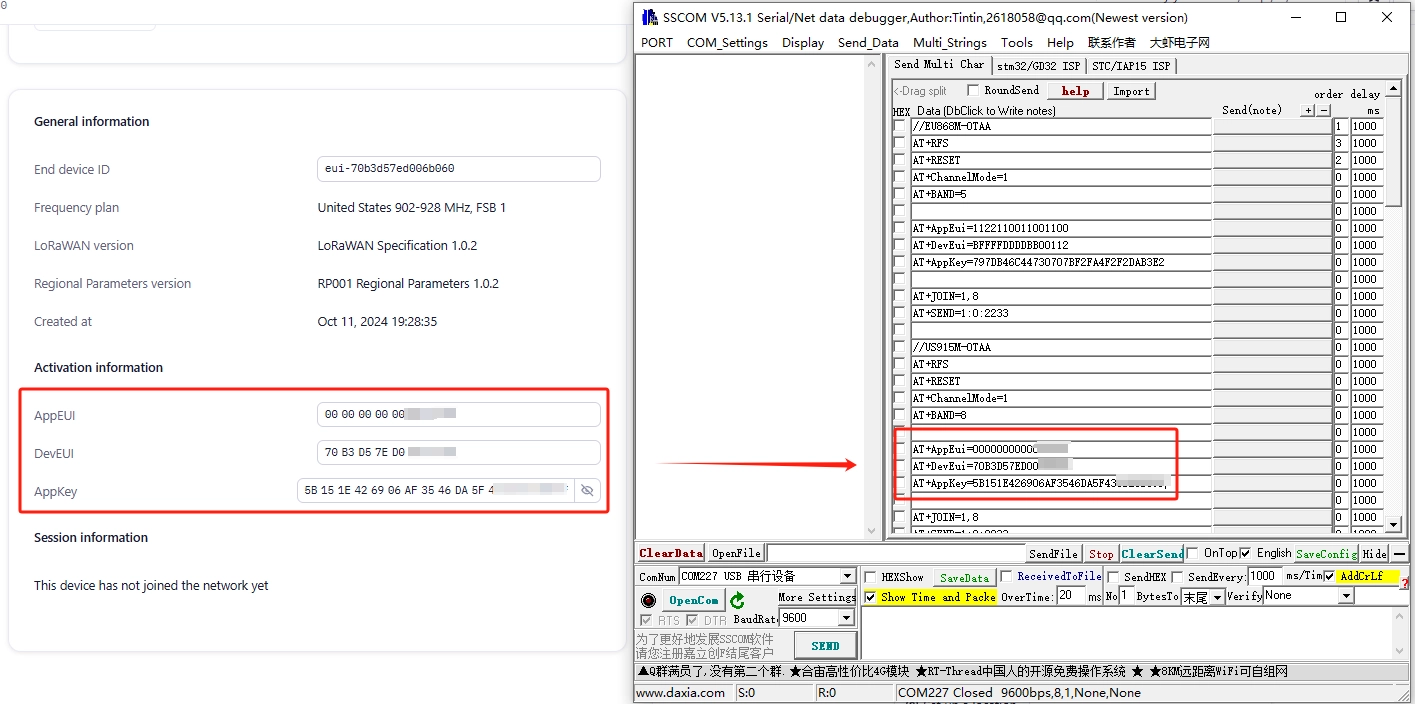Toggle AppKey visibility eye icon
This screenshot has width=1415, height=704.
point(587,491)
